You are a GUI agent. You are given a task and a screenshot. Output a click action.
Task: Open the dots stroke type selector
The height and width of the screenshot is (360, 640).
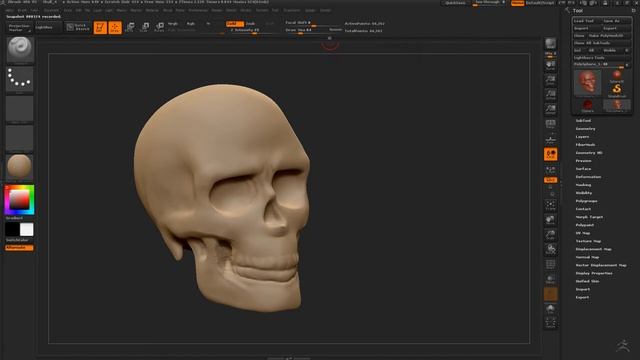point(20,79)
